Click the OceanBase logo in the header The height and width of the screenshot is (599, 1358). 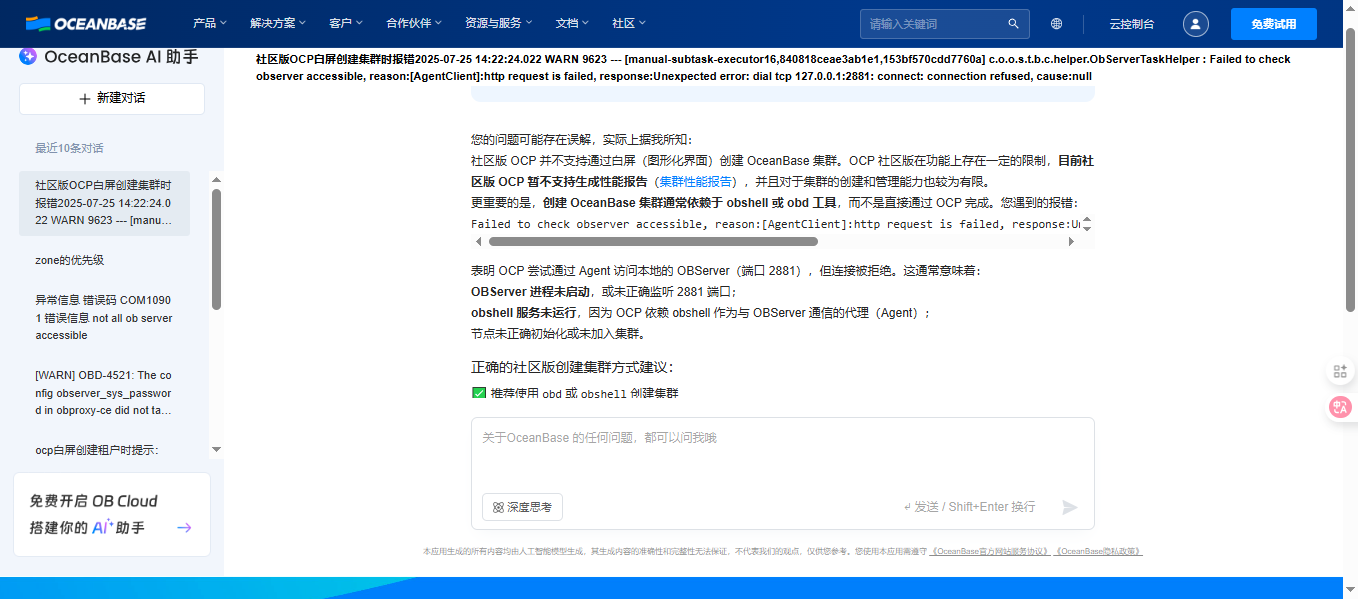tap(86, 23)
